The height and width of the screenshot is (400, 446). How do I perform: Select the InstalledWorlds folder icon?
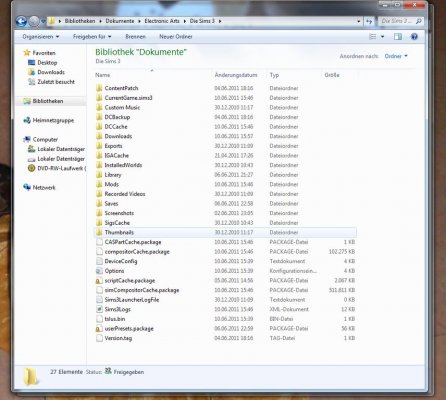coord(99,165)
